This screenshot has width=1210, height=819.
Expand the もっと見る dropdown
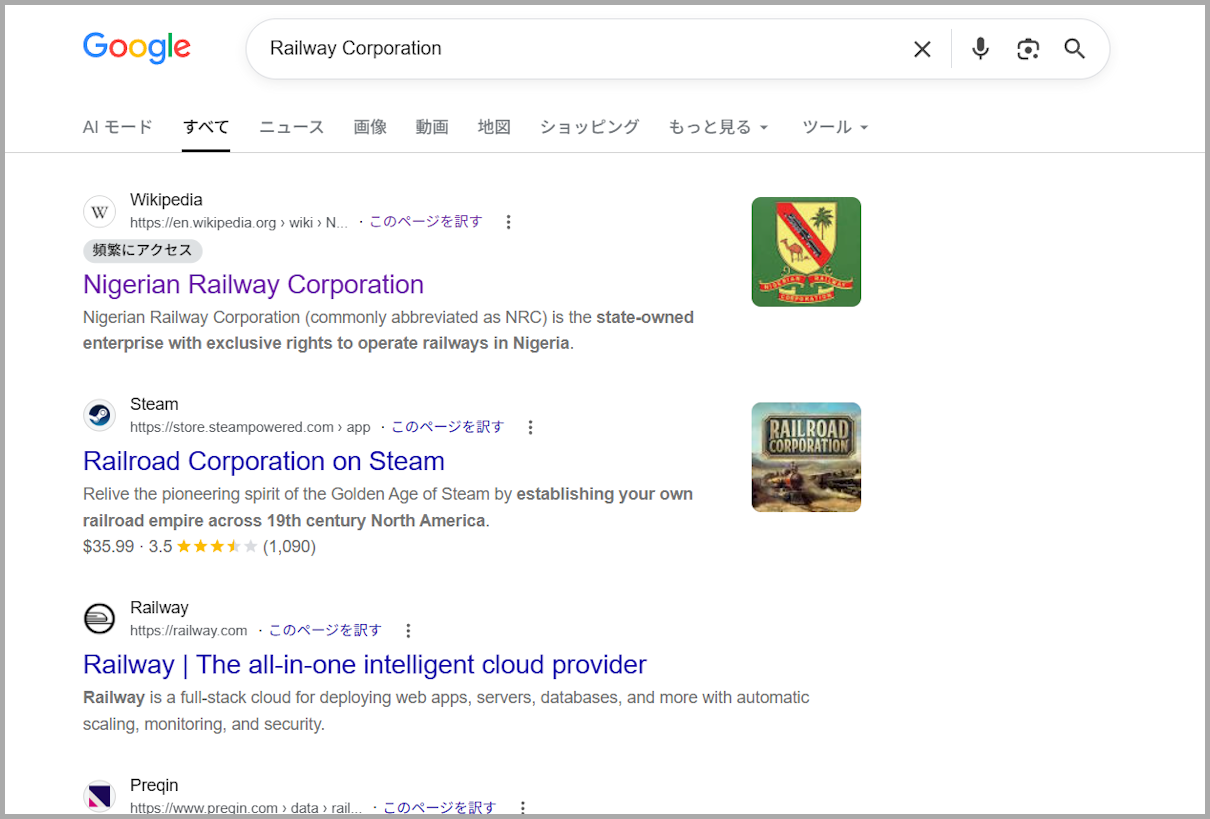pos(718,127)
